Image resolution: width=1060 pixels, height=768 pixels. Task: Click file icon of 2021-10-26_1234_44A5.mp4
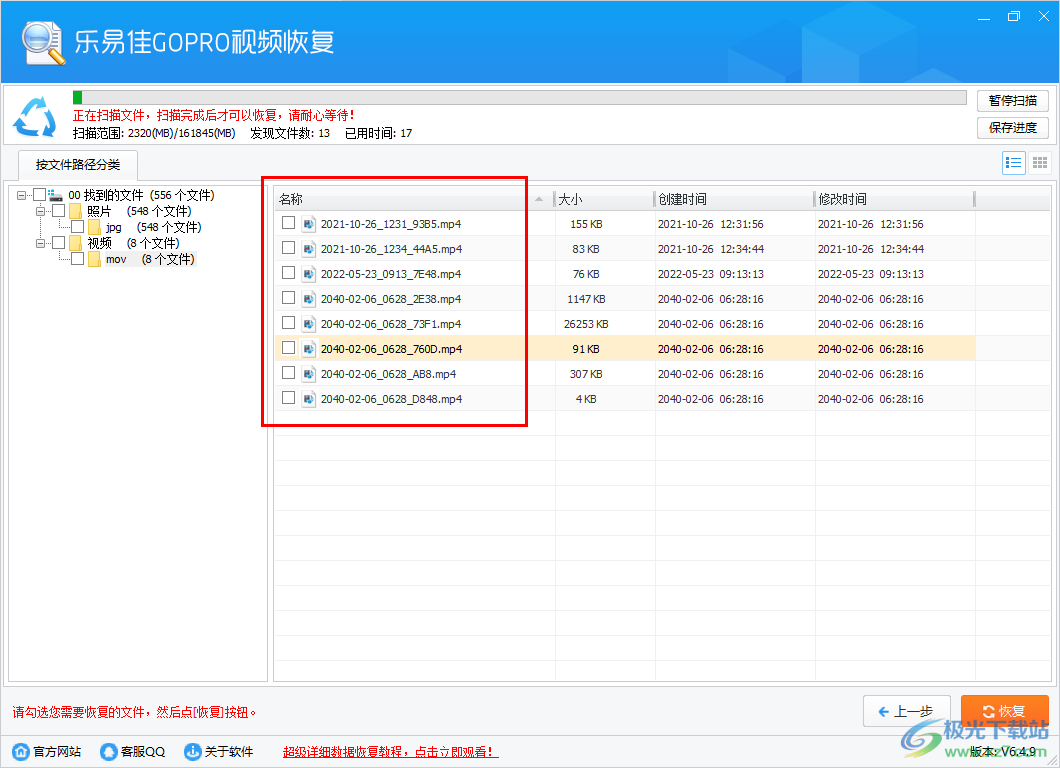(x=308, y=249)
